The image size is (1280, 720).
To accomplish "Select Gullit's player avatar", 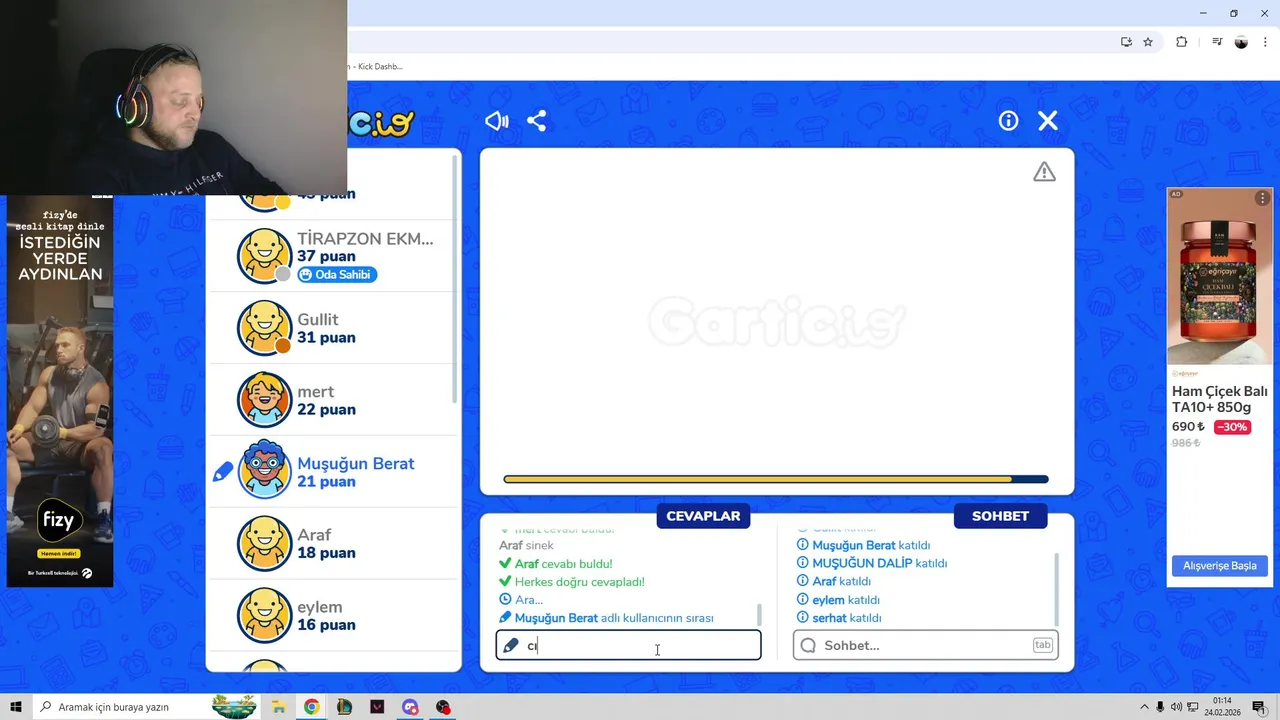I will click(x=264, y=328).
